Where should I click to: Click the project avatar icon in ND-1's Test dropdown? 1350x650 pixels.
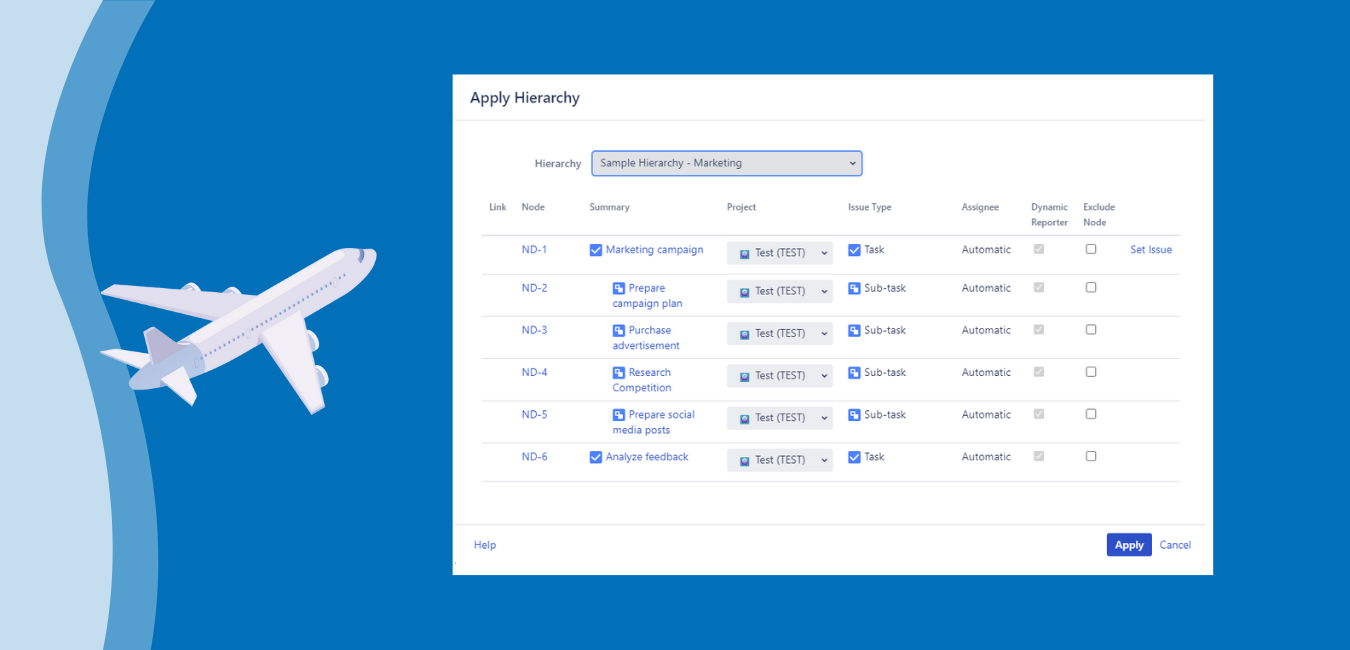tap(744, 253)
